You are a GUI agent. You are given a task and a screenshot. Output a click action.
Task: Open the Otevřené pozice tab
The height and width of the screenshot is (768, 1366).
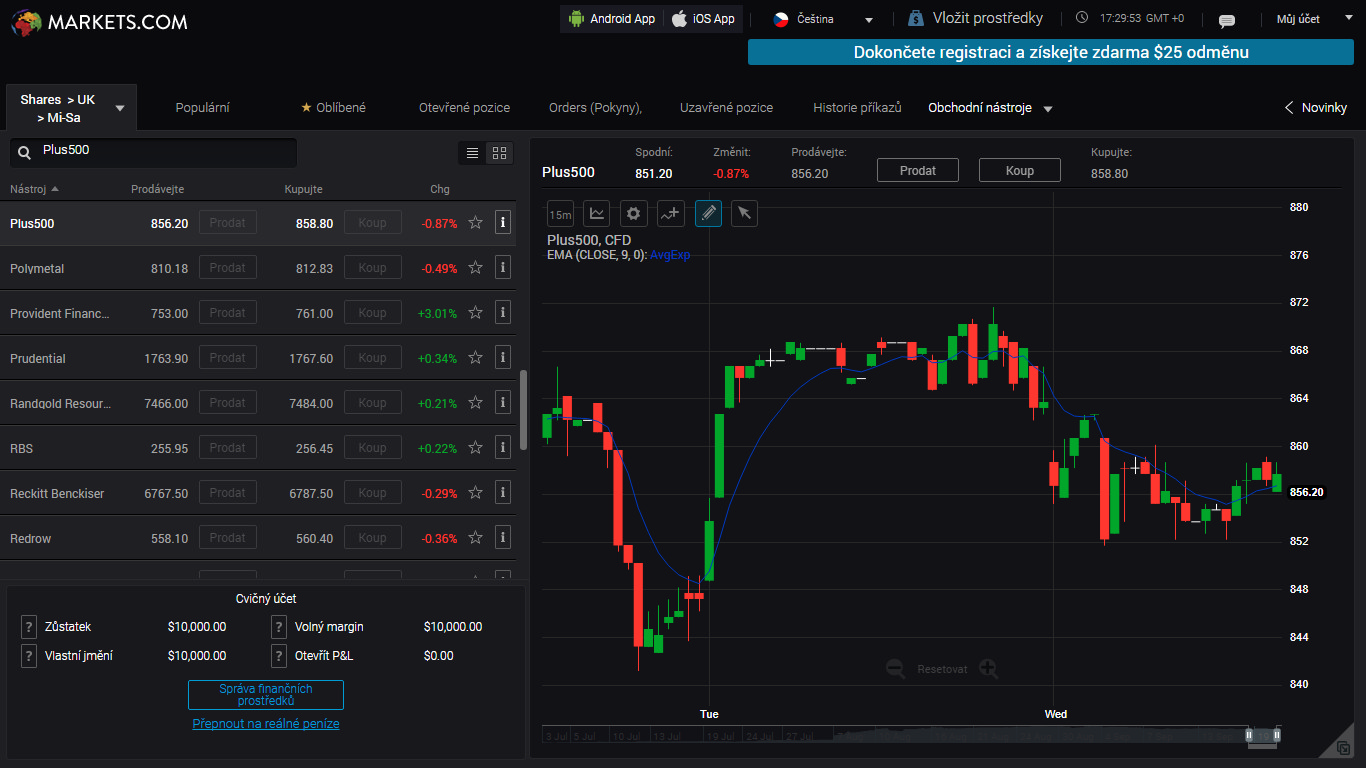pos(464,108)
